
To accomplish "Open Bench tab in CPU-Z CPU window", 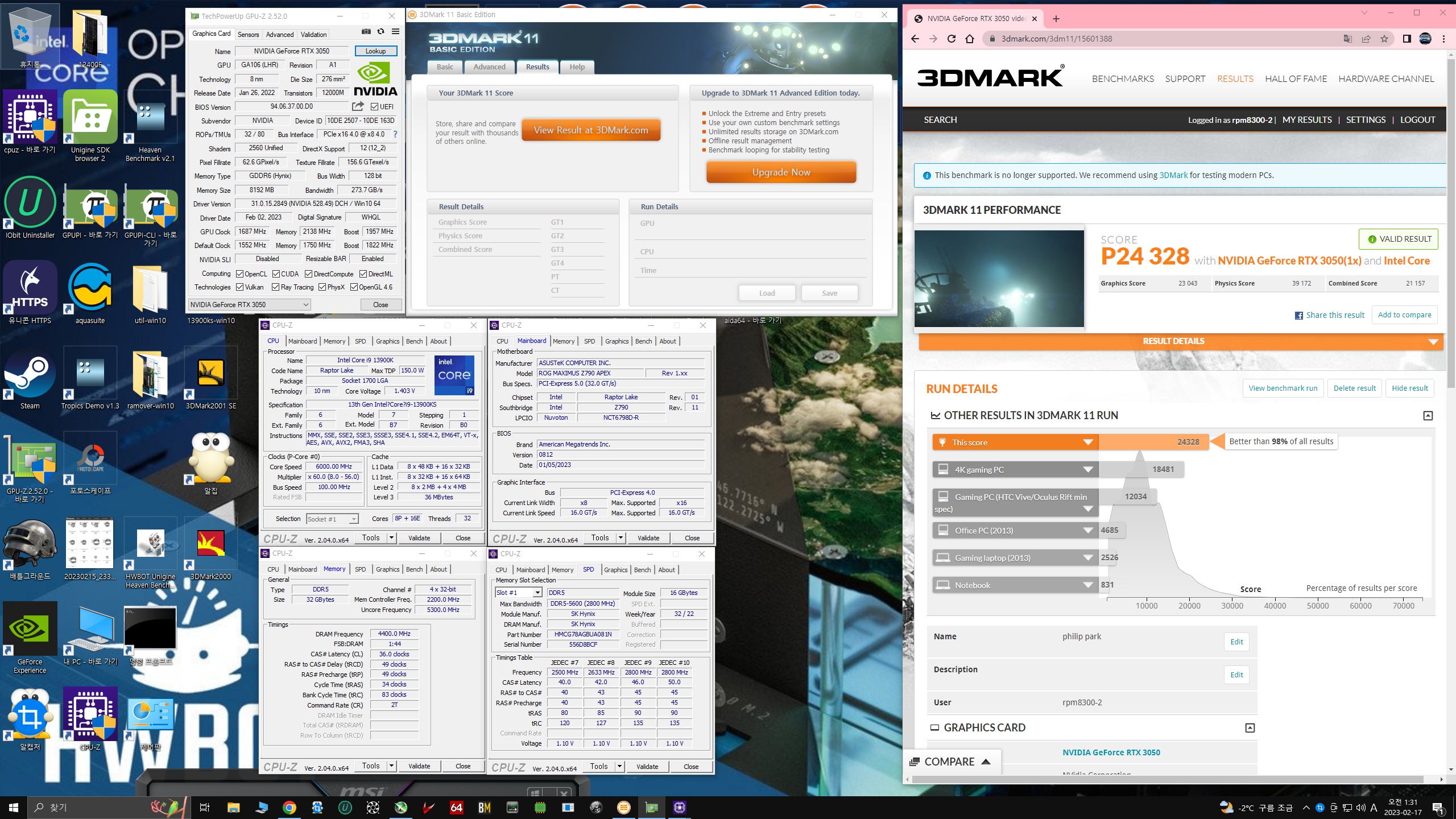I will [414, 341].
